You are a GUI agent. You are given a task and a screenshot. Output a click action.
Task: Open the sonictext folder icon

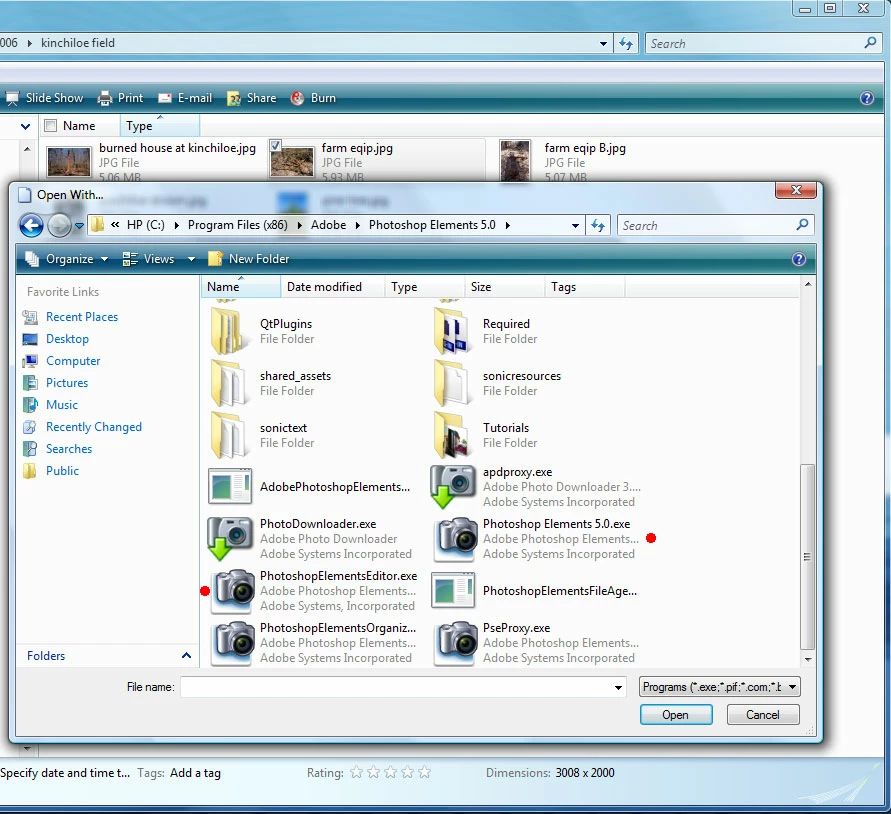click(x=229, y=435)
